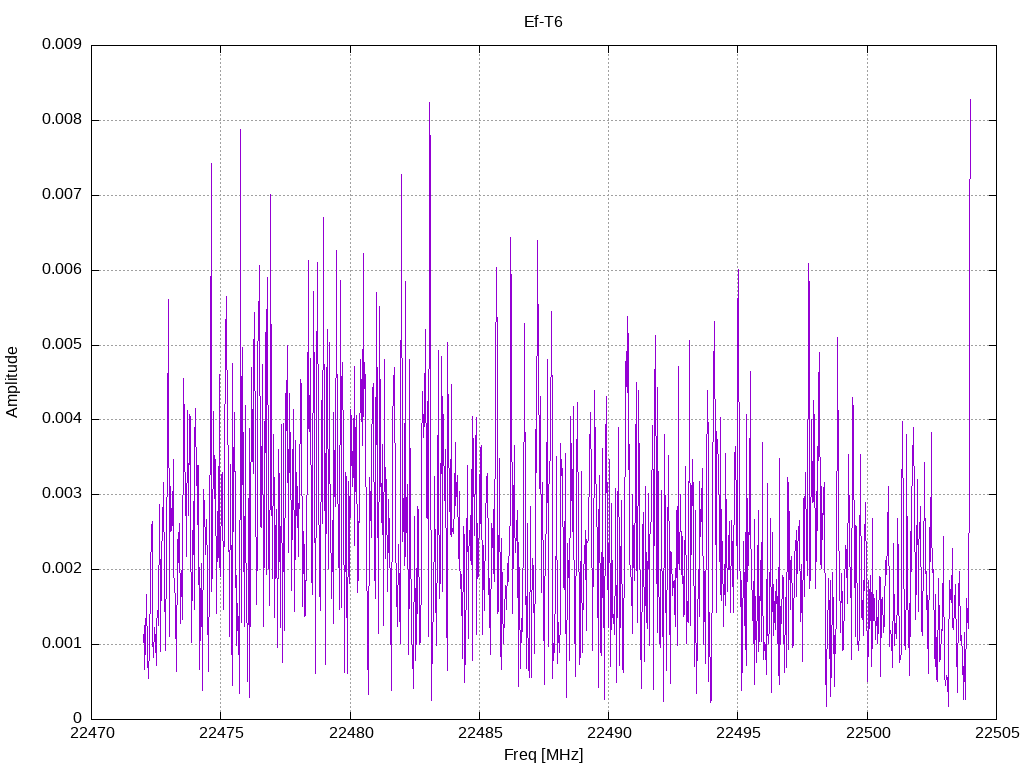Click the 0.007 y-axis tick label
Image resolution: width=1024 pixels, height=768 pixels.
tap(62, 195)
